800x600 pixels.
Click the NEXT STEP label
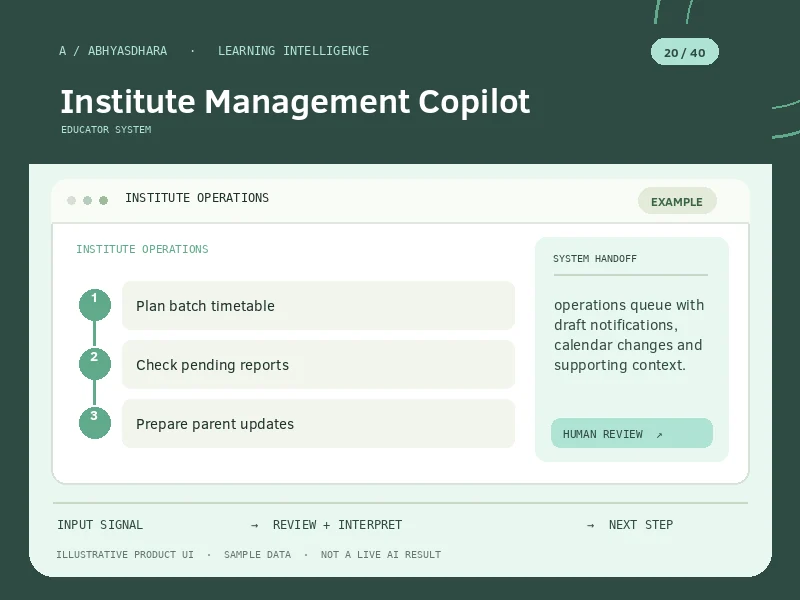coord(641,524)
